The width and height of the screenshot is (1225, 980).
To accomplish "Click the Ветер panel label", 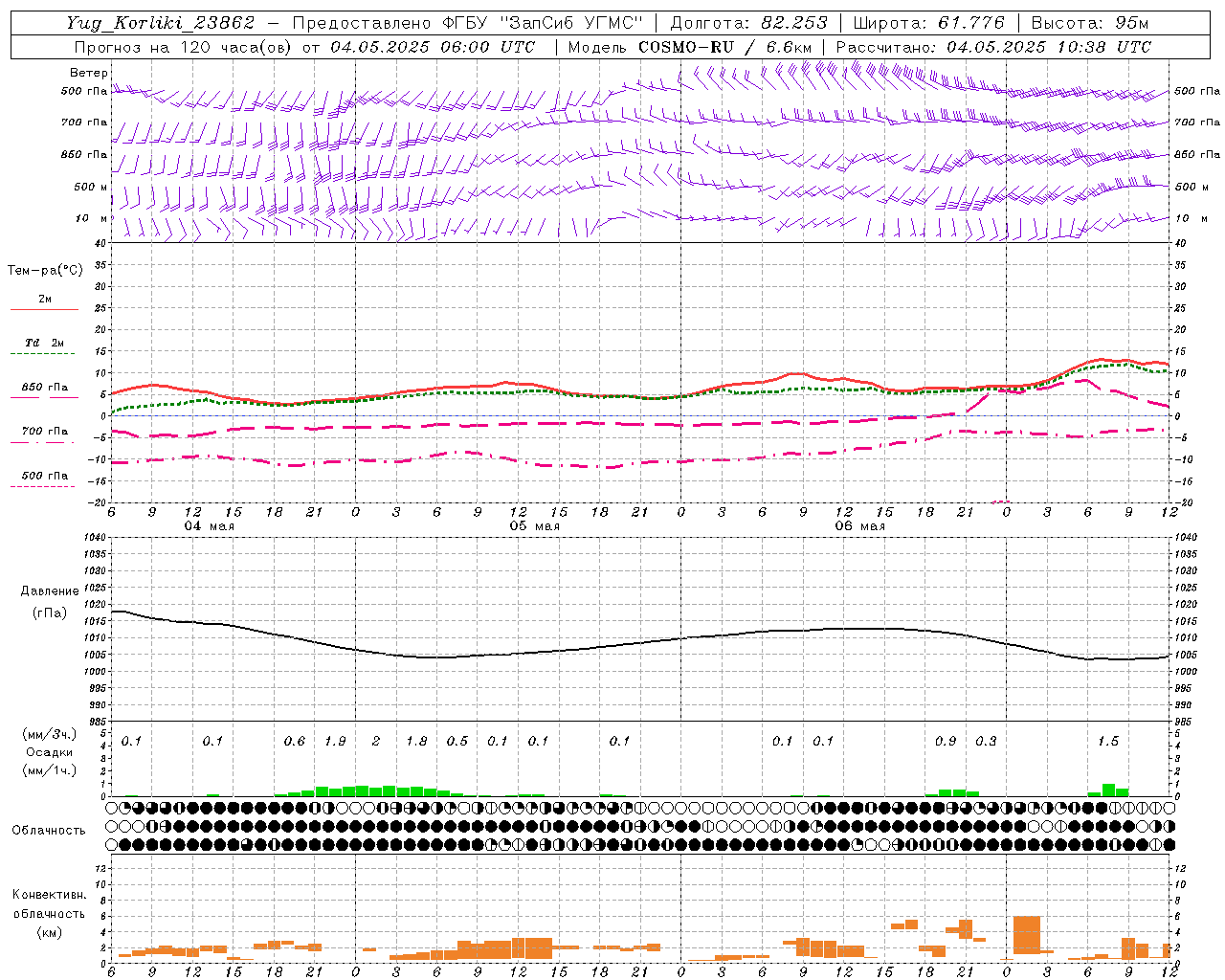I will [x=89, y=73].
